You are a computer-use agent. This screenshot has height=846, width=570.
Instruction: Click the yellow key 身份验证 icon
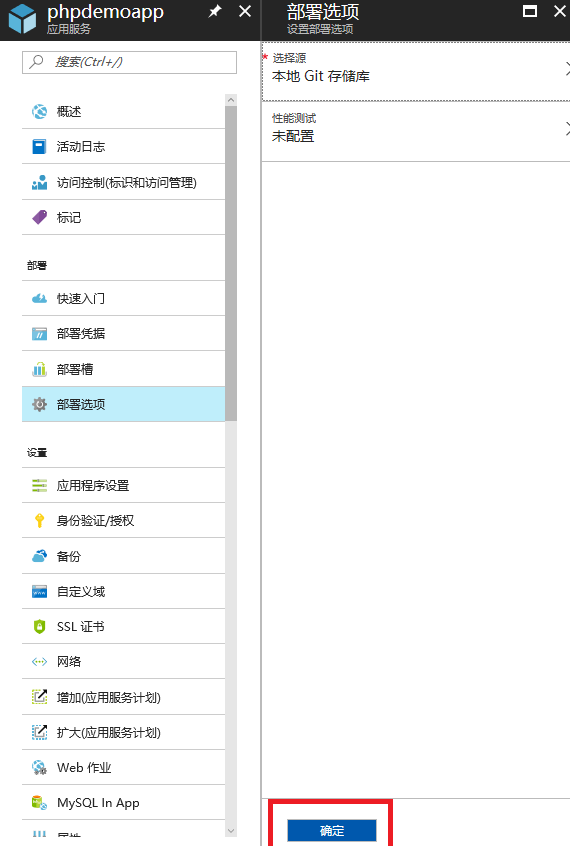(x=39, y=520)
